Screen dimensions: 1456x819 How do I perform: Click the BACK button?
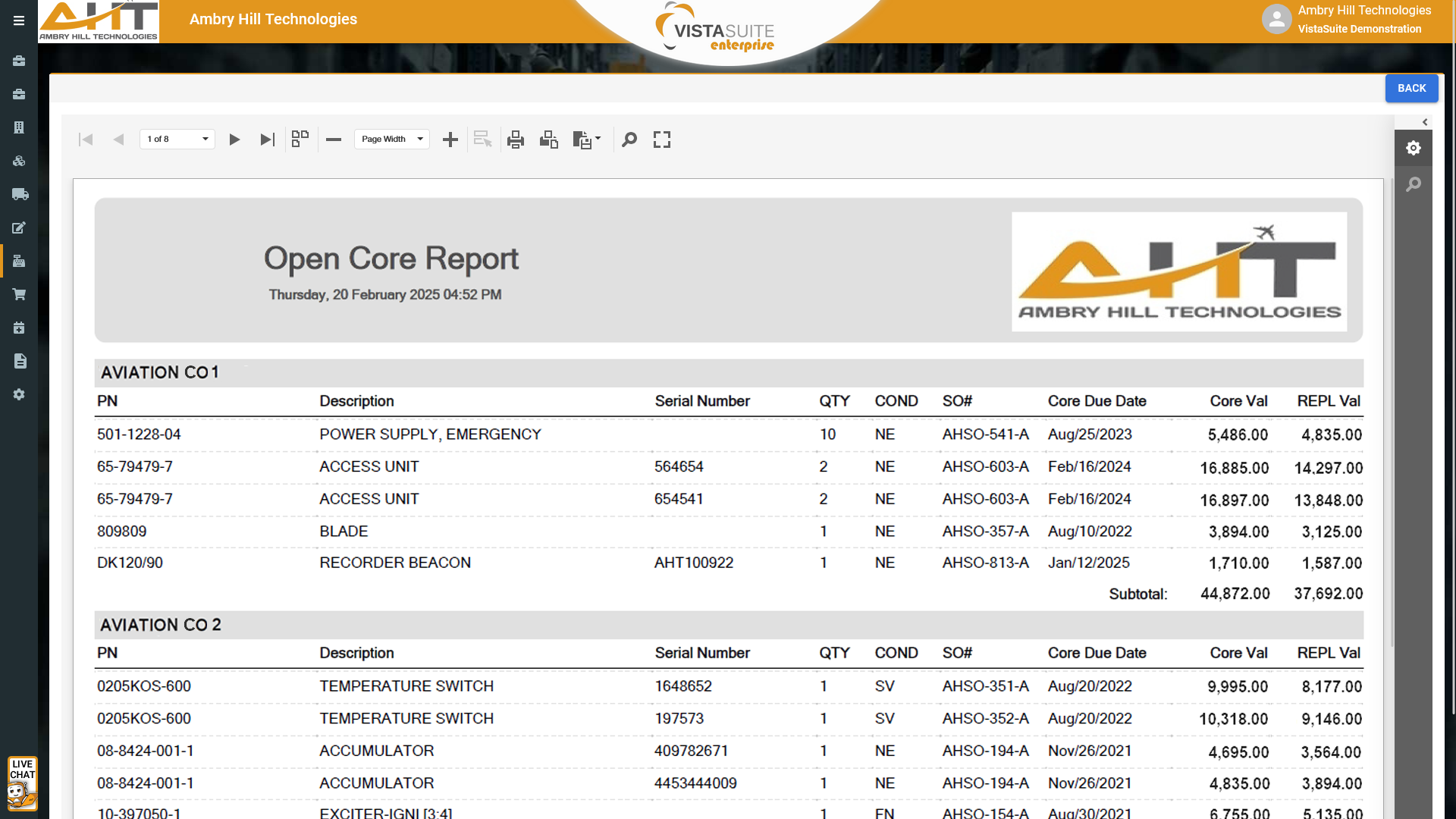(1411, 89)
